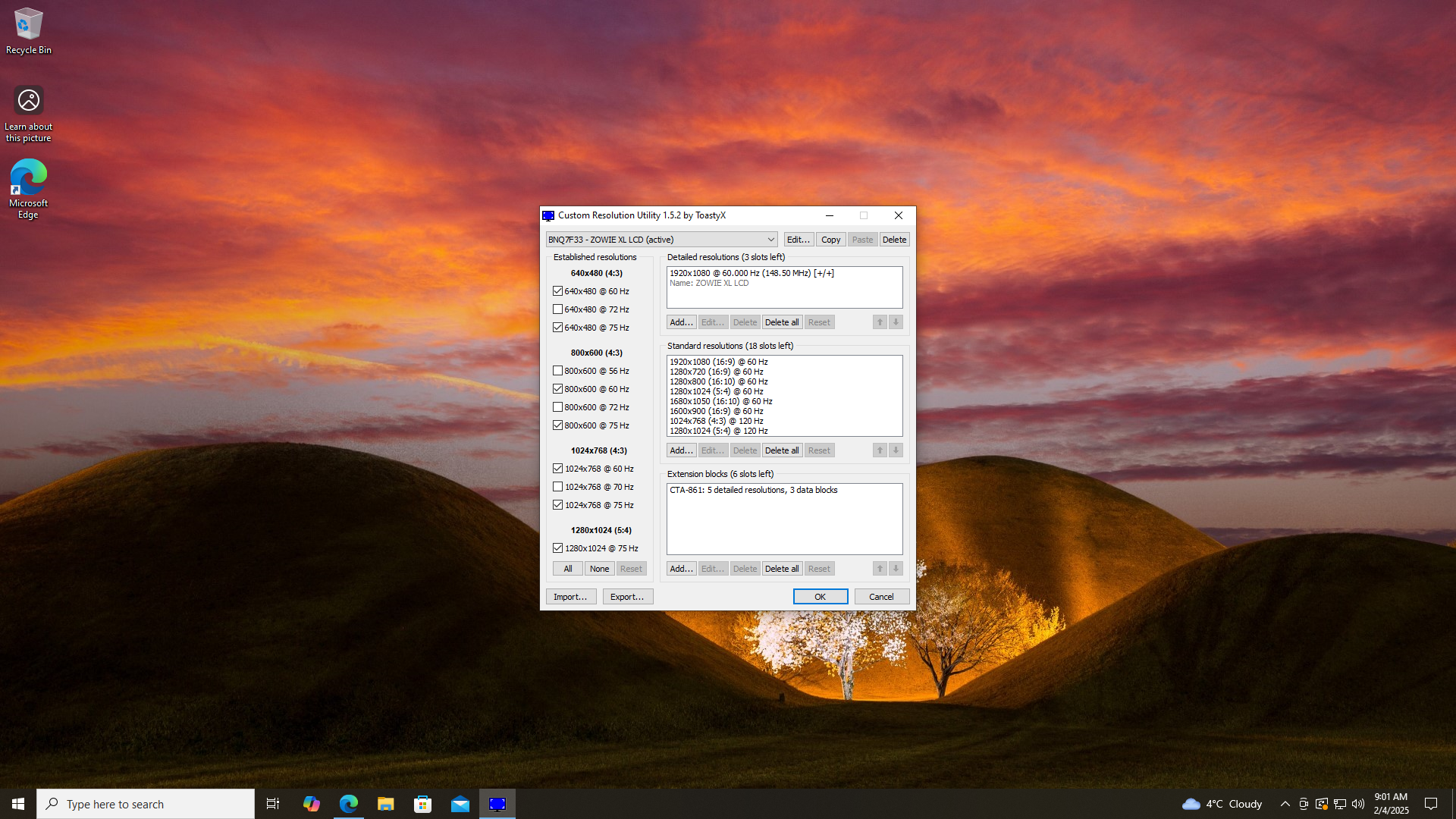Image resolution: width=1456 pixels, height=819 pixels.
Task: Delete all extension blocks
Action: click(x=782, y=569)
